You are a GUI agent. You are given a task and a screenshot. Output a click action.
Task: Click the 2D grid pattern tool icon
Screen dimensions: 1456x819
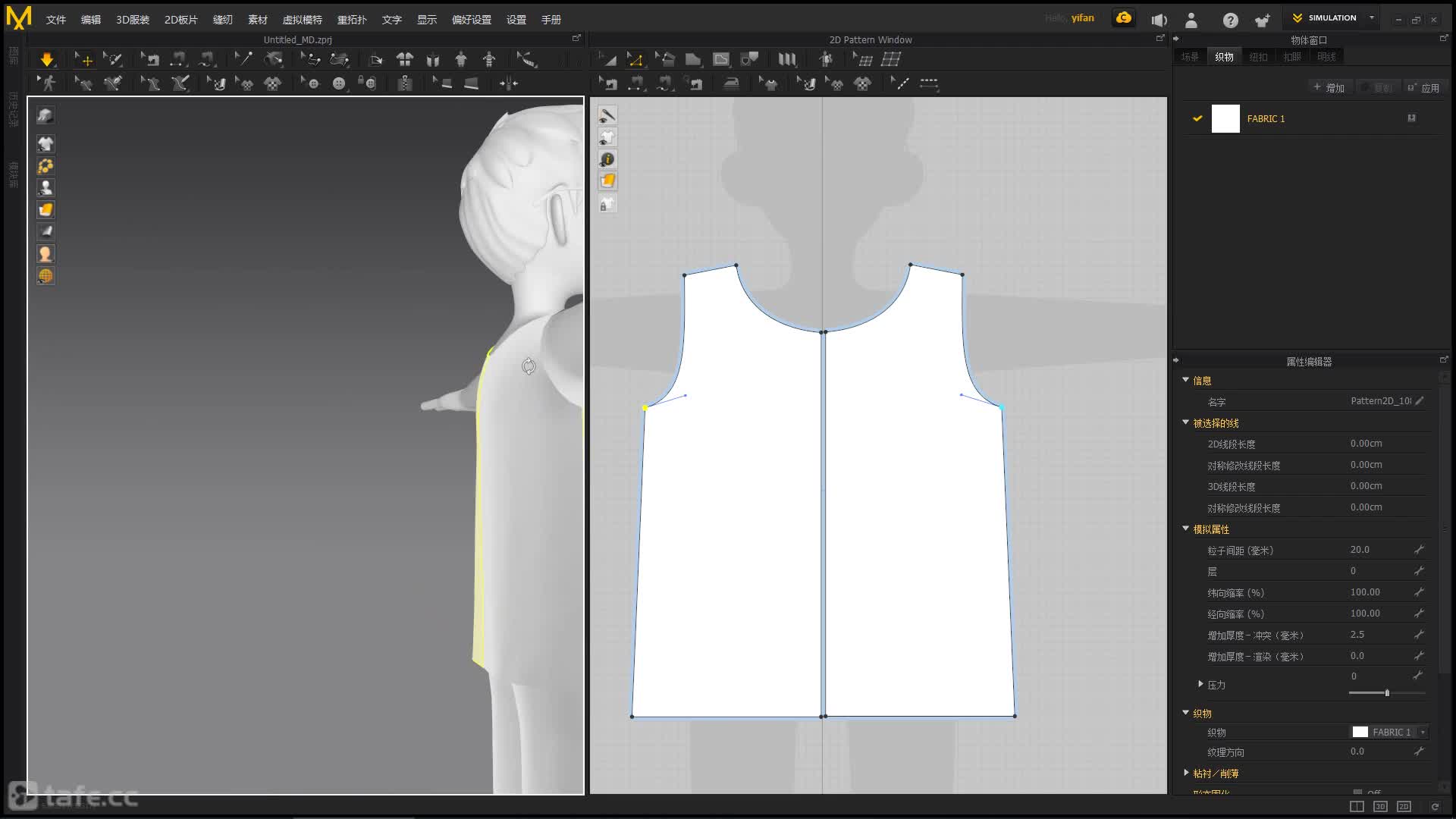[891, 59]
